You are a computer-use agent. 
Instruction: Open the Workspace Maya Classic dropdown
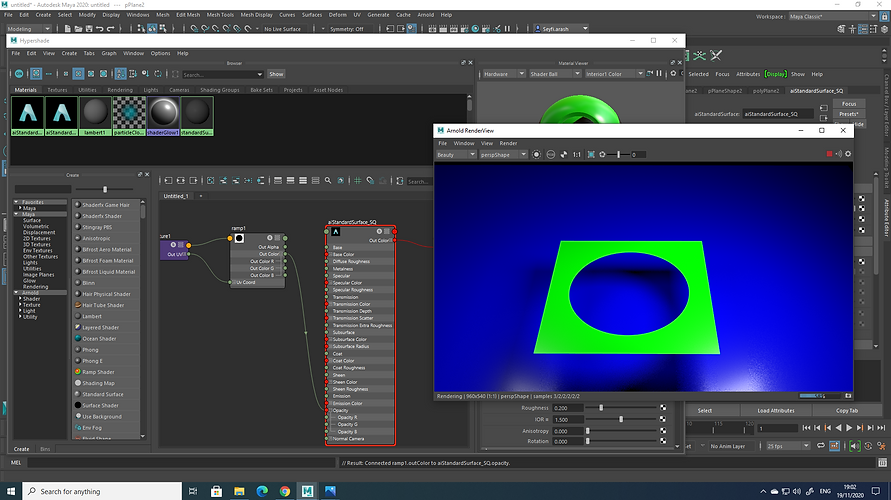[832, 16]
